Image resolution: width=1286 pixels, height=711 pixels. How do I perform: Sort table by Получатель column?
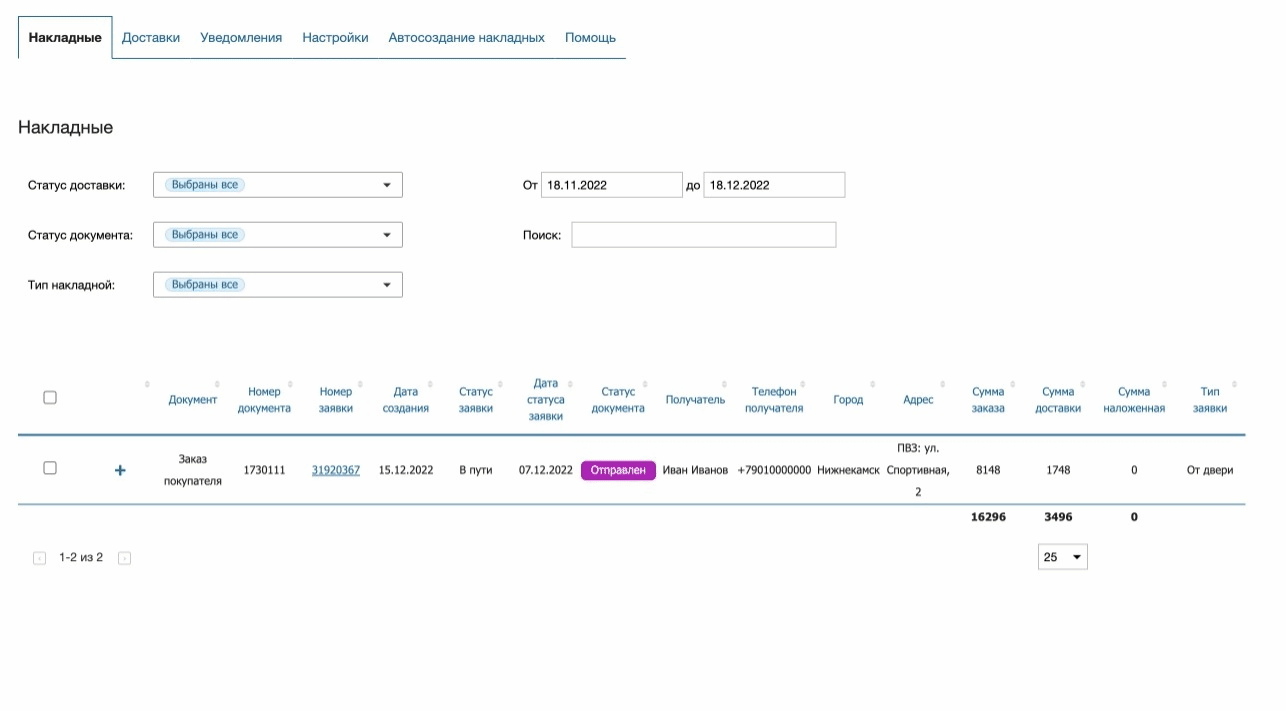(695, 399)
